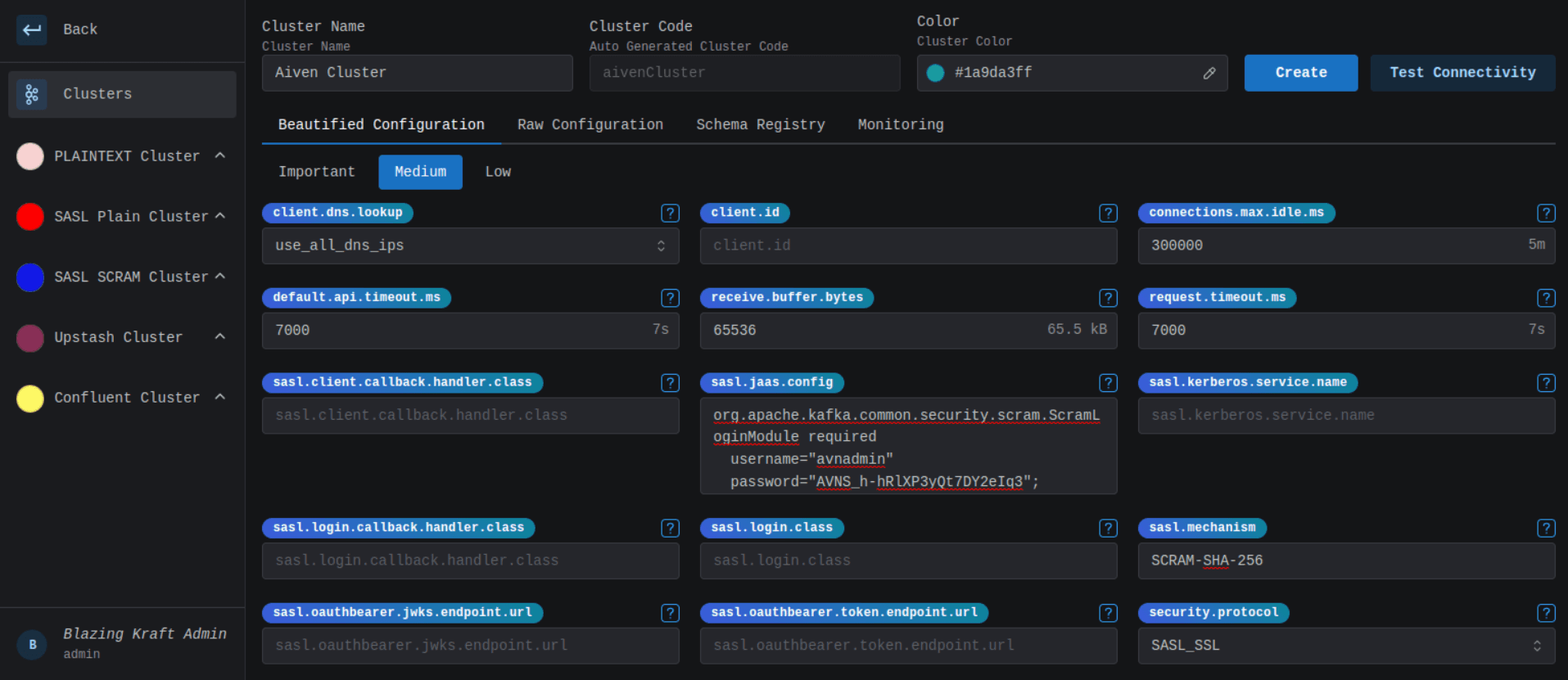Image resolution: width=1568 pixels, height=680 pixels.
Task: Click the admin avatar B icon
Action: 32,644
